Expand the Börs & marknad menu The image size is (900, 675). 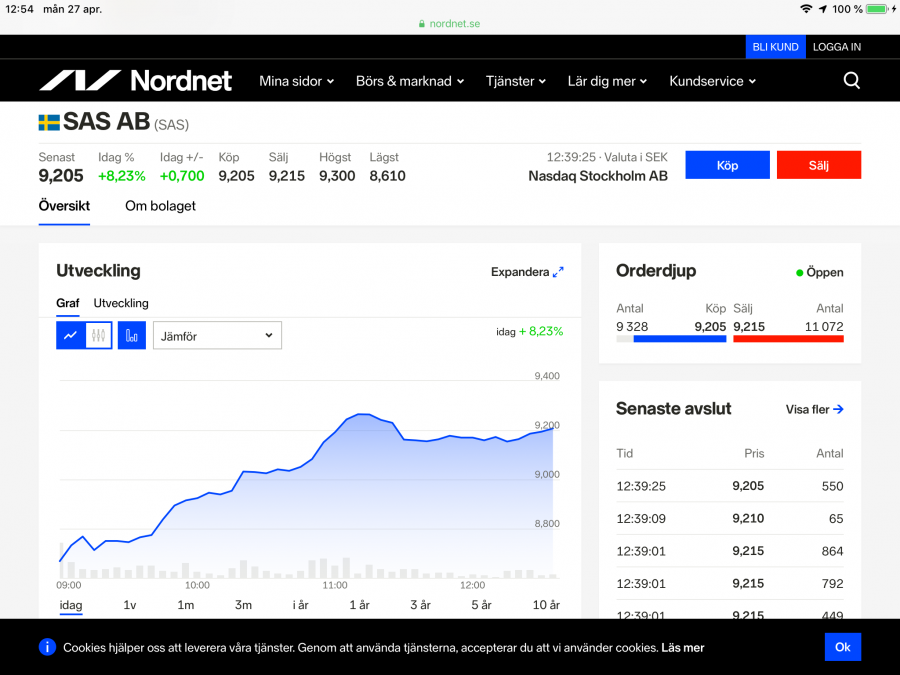(409, 81)
